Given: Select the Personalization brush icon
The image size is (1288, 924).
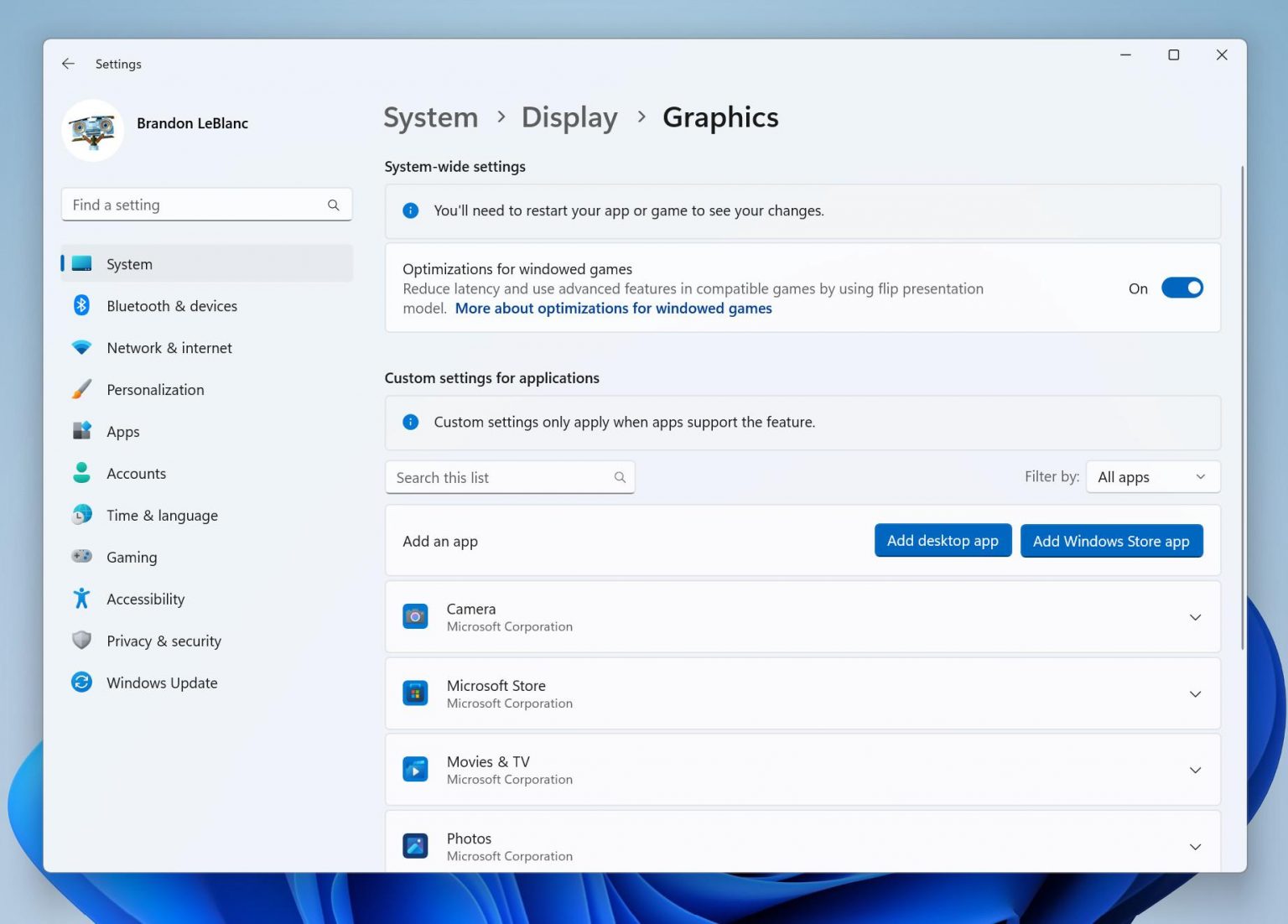Looking at the screenshot, I should (x=81, y=389).
